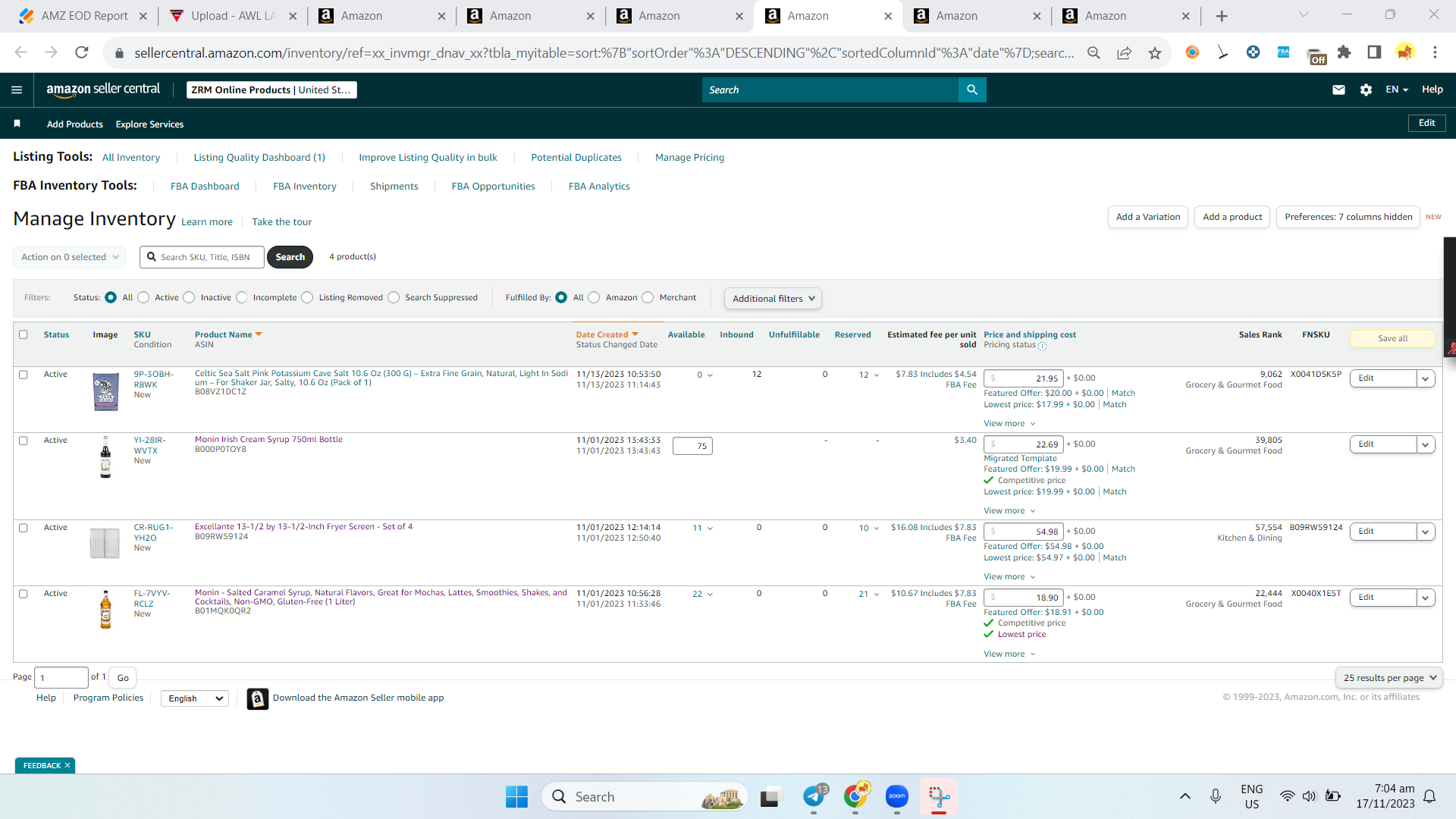Screen dimensions: 1456x819
Task: Open the settings gear icon
Action: 1366,89
